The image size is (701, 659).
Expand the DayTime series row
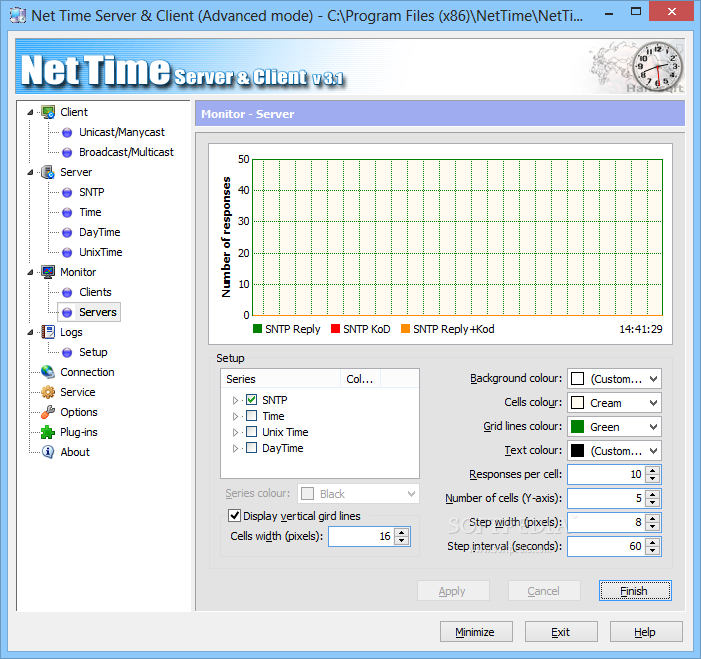pyautogui.click(x=235, y=448)
